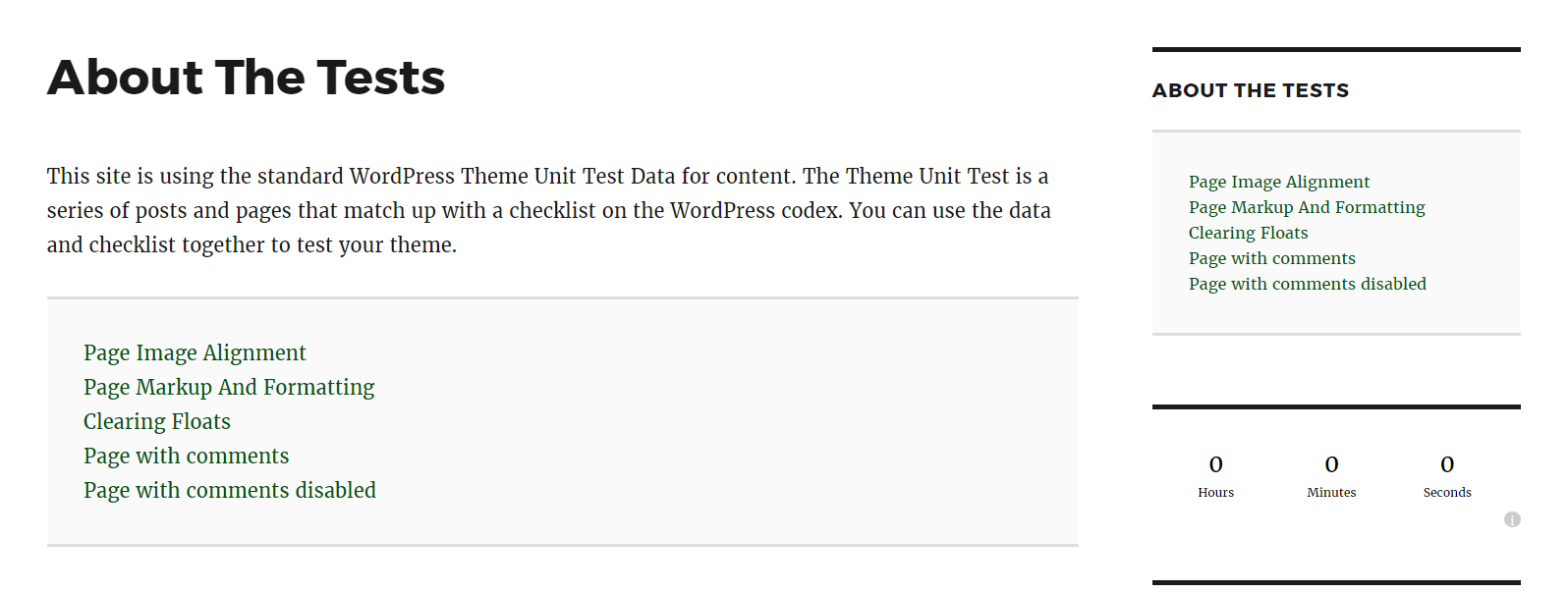Viewport: 1568px width, 593px height.
Task: Click the countdown number above Hours
Action: tap(1215, 464)
